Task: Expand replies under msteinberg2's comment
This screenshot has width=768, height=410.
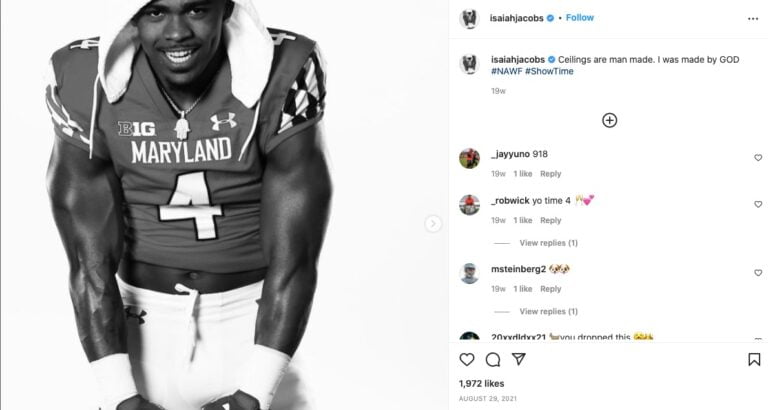Action: [548, 311]
